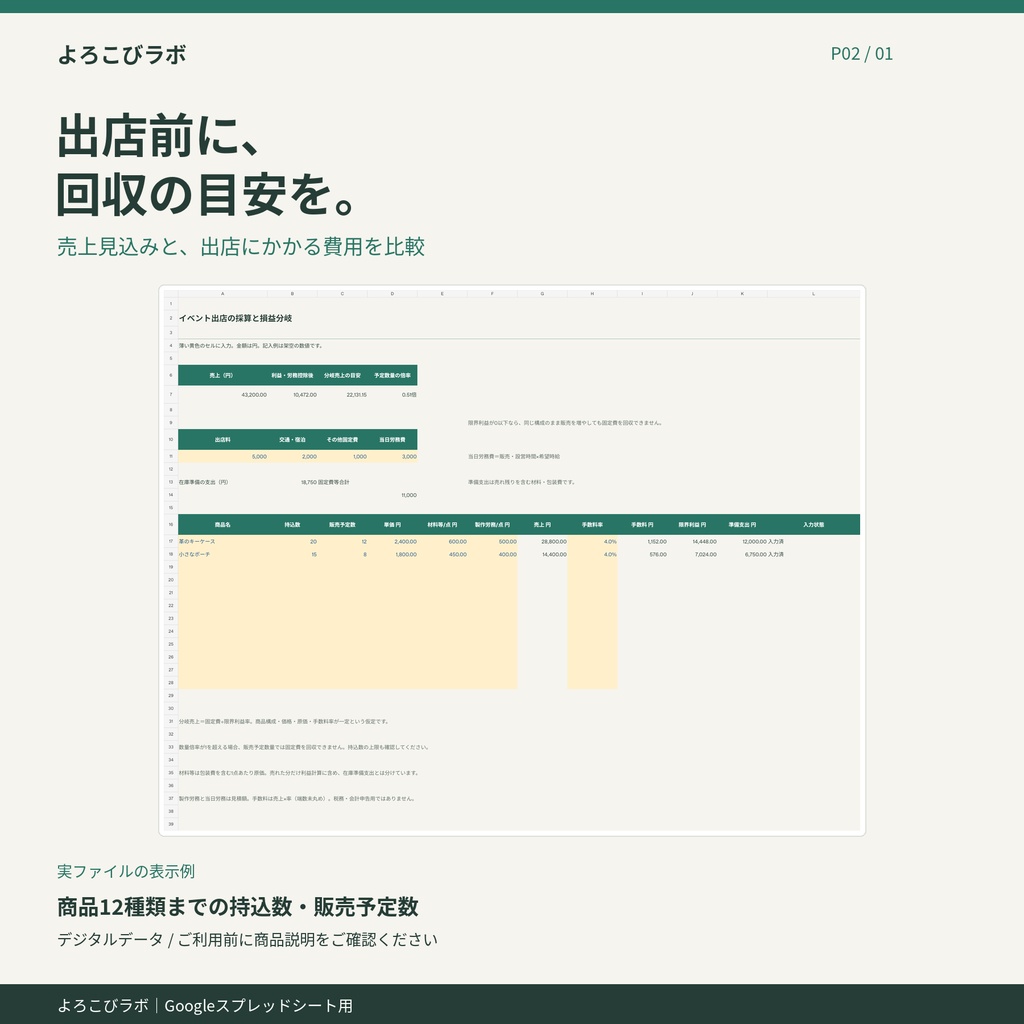Click the note starting 分岐売上＝固定費

(x=283, y=722)
